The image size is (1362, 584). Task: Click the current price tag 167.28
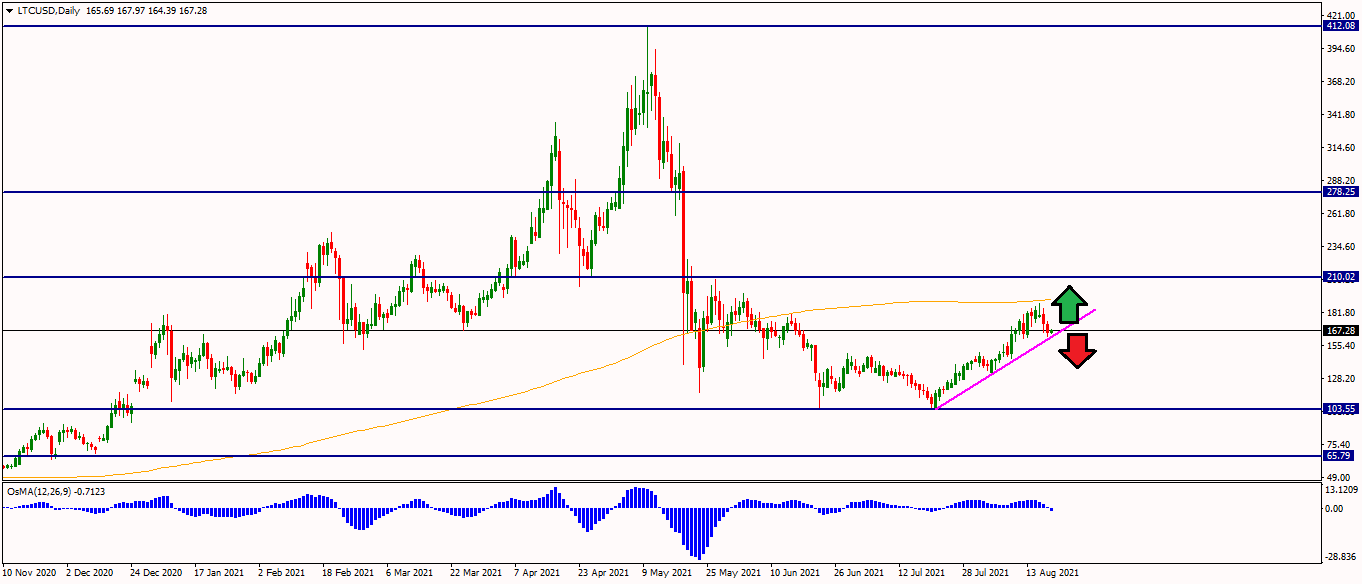[x=1340, y=330]
